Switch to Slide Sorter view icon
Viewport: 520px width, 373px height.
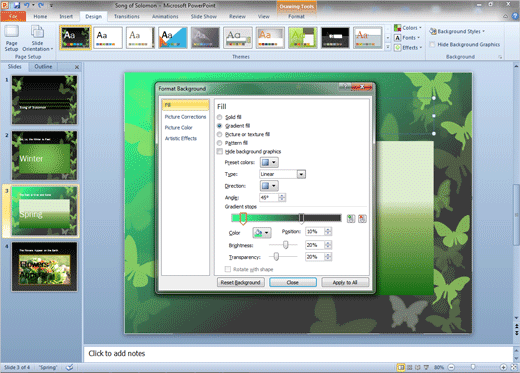[x=410, y=367]
